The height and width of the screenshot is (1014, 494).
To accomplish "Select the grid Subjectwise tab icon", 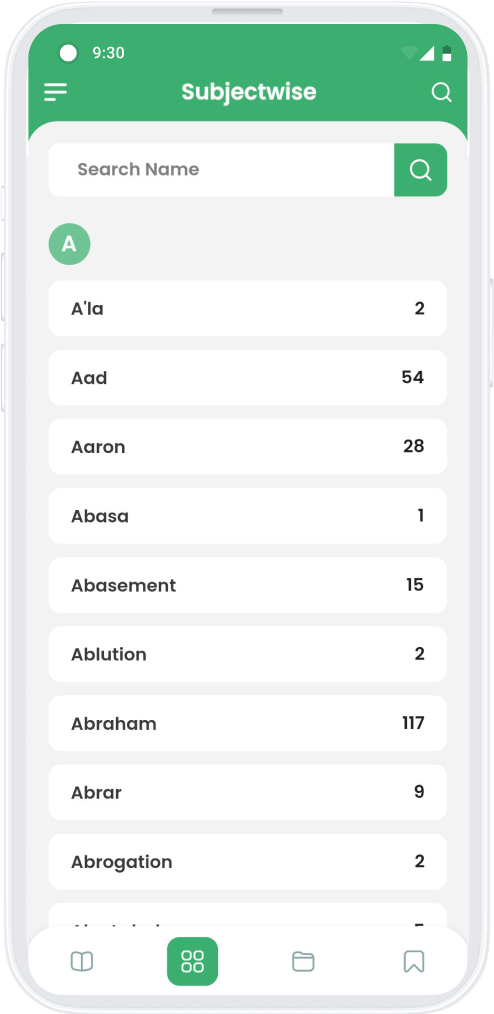I will pyautogui.click(x=193, y=962).
